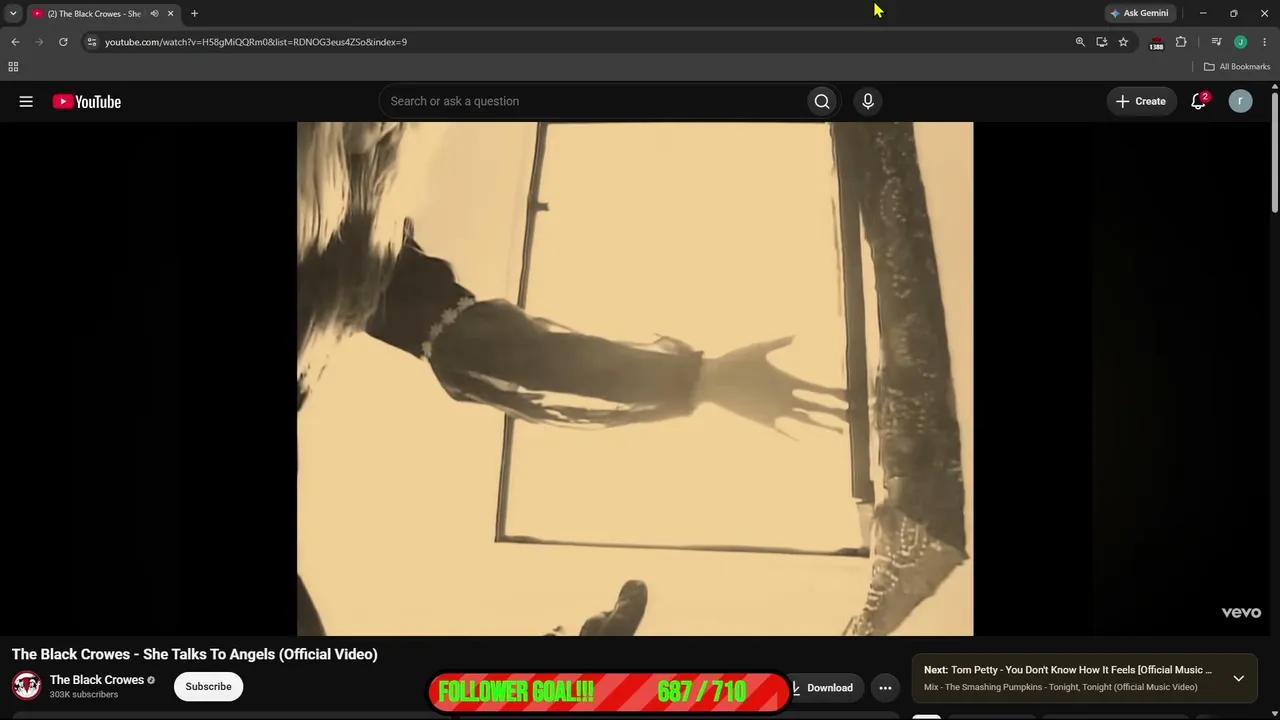1280x720 pixels.
Task: Click the 303K subscribers text
Action: 84,695
